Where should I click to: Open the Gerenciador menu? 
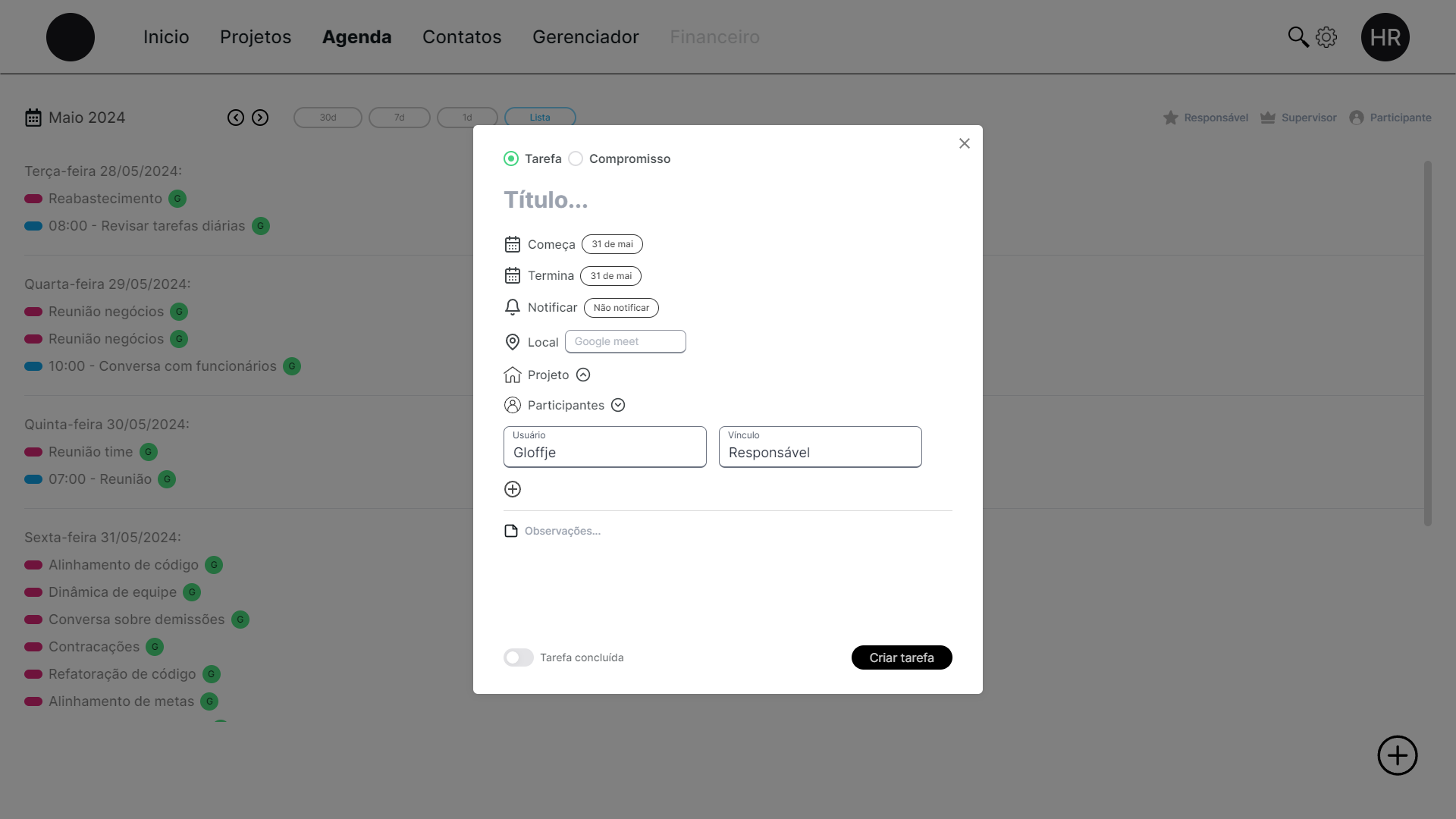point(585,37)
